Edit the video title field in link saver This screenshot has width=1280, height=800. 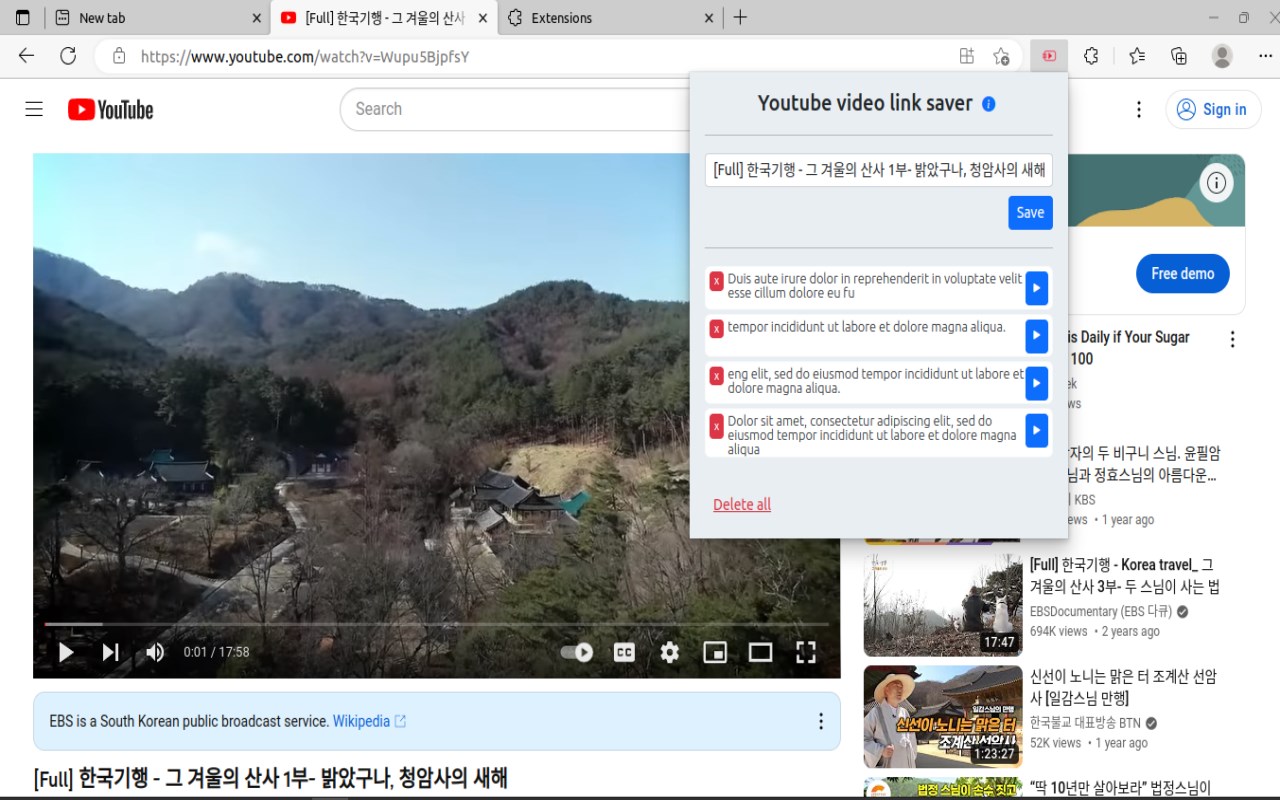[x=879, y=170]
